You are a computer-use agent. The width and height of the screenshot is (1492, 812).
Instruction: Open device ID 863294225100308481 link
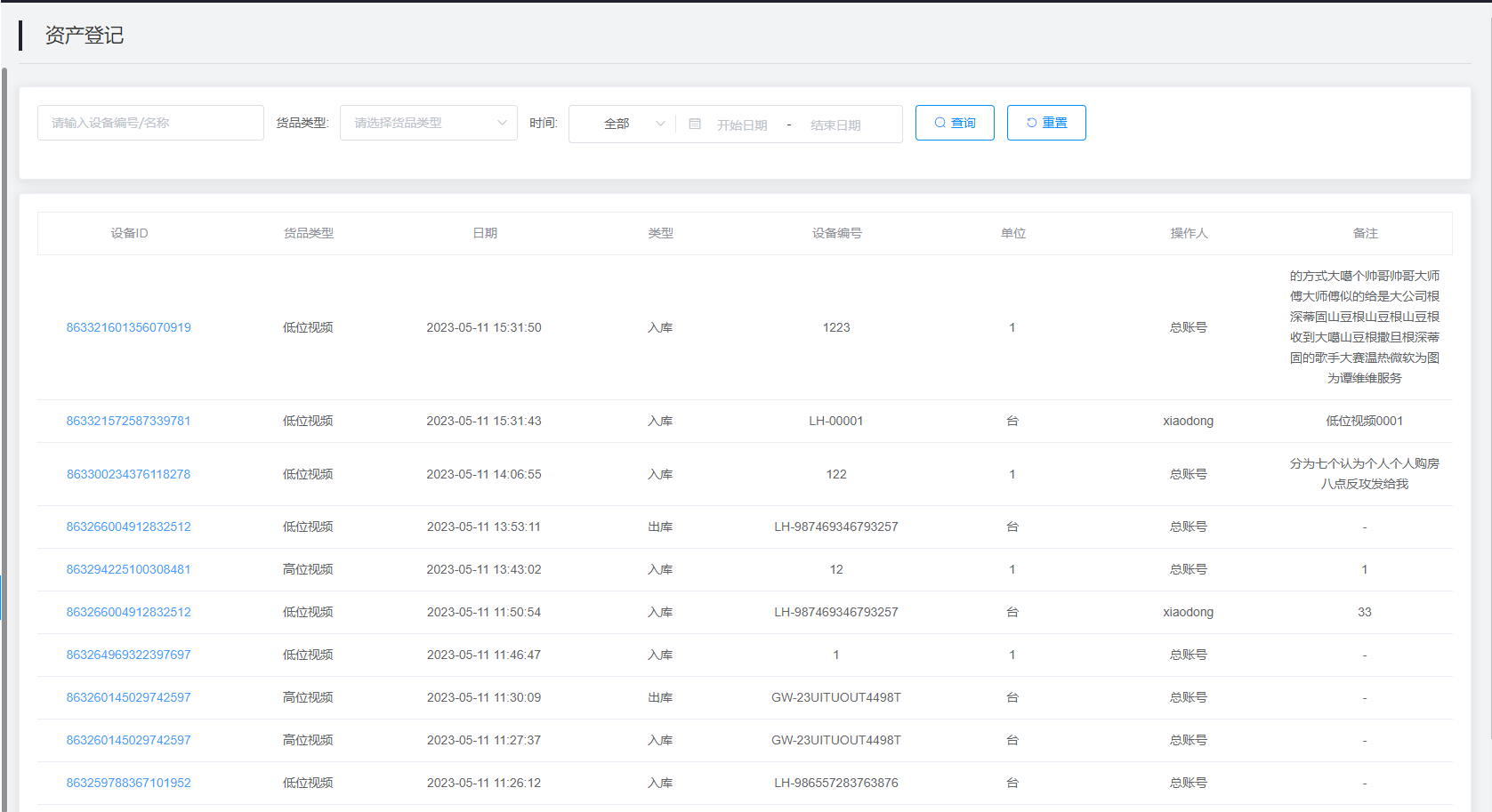[x=129, y=569]
